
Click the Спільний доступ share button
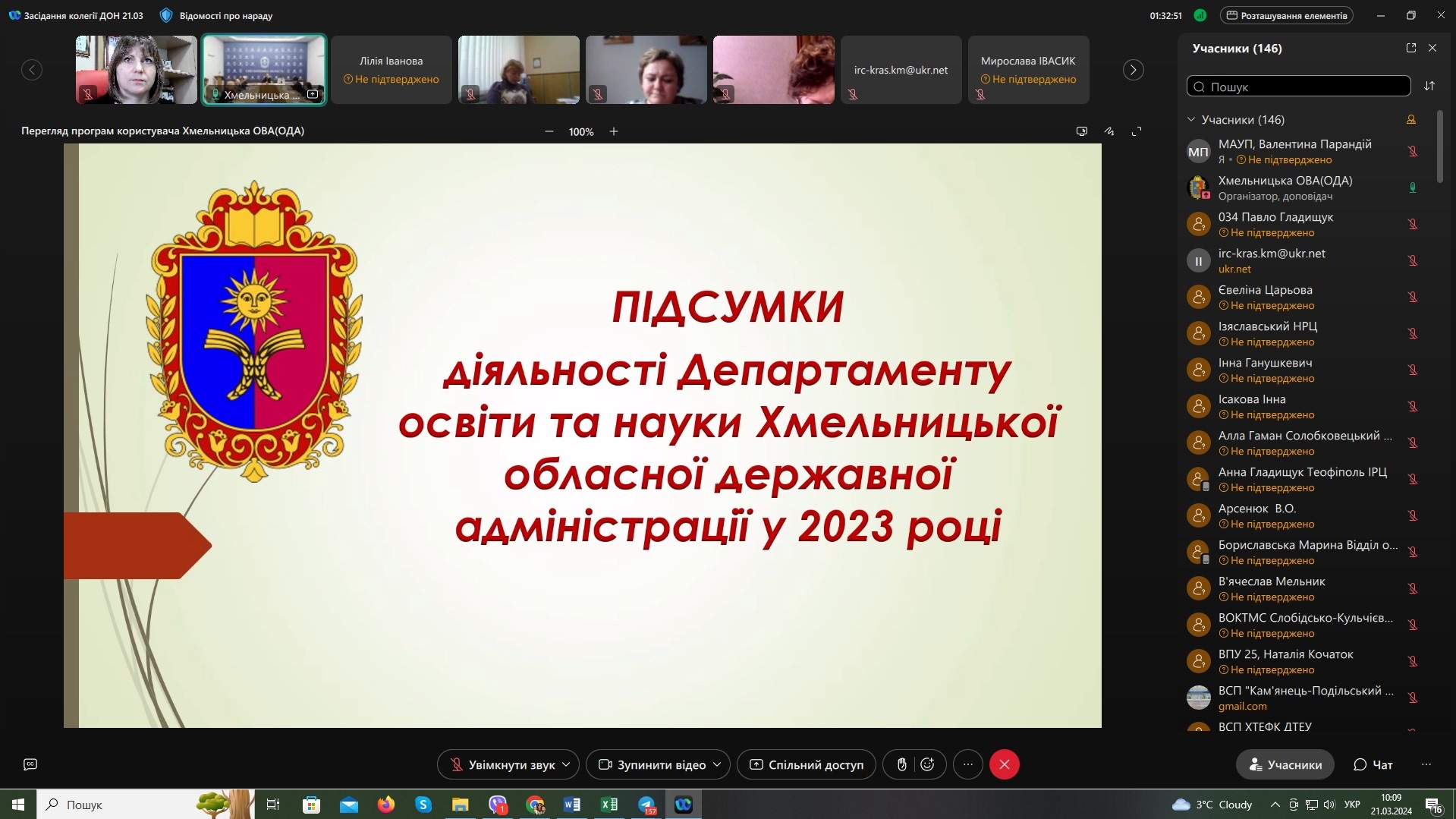point(806,764)
